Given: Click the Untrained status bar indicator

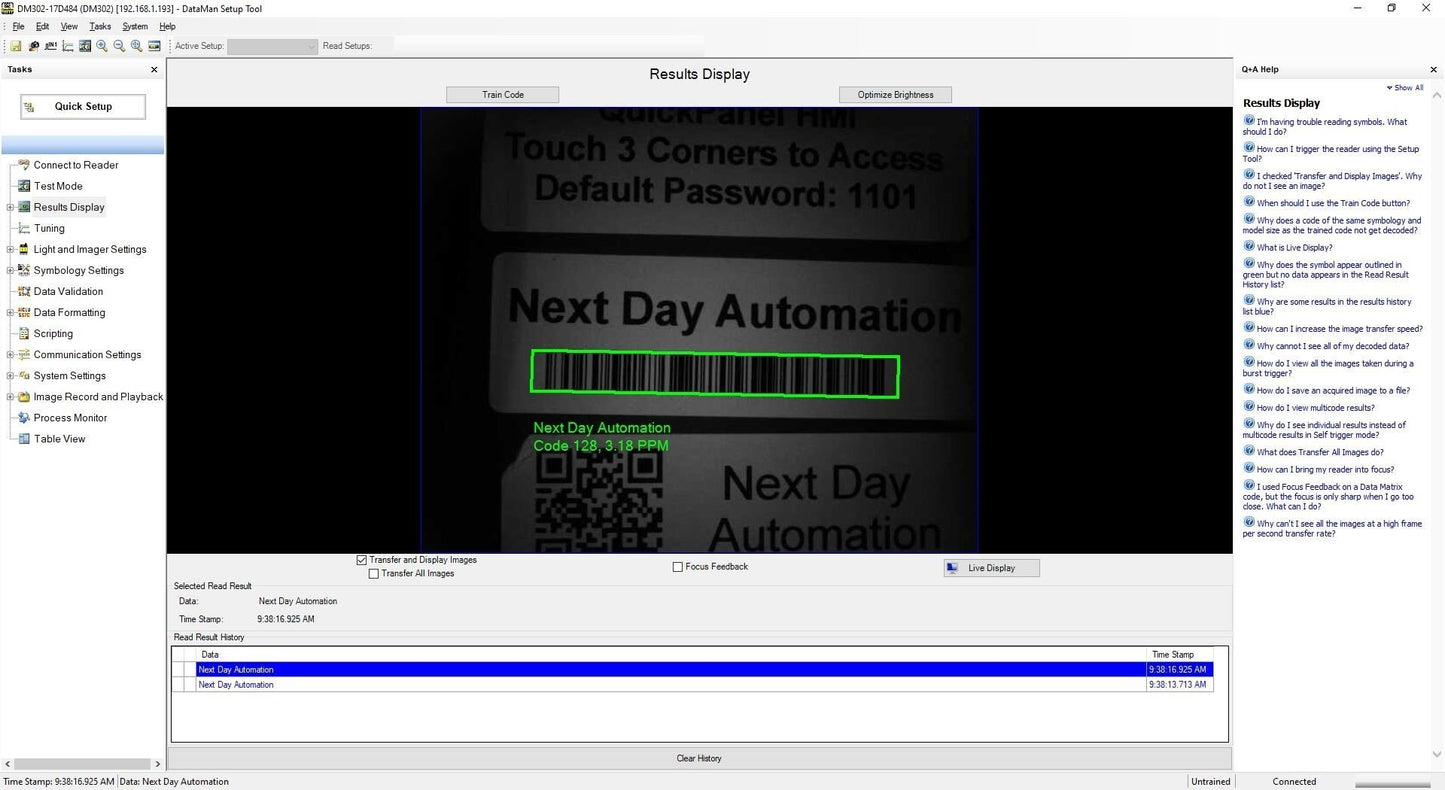Looking at the screenshot, I should [x=1210, y=782].
